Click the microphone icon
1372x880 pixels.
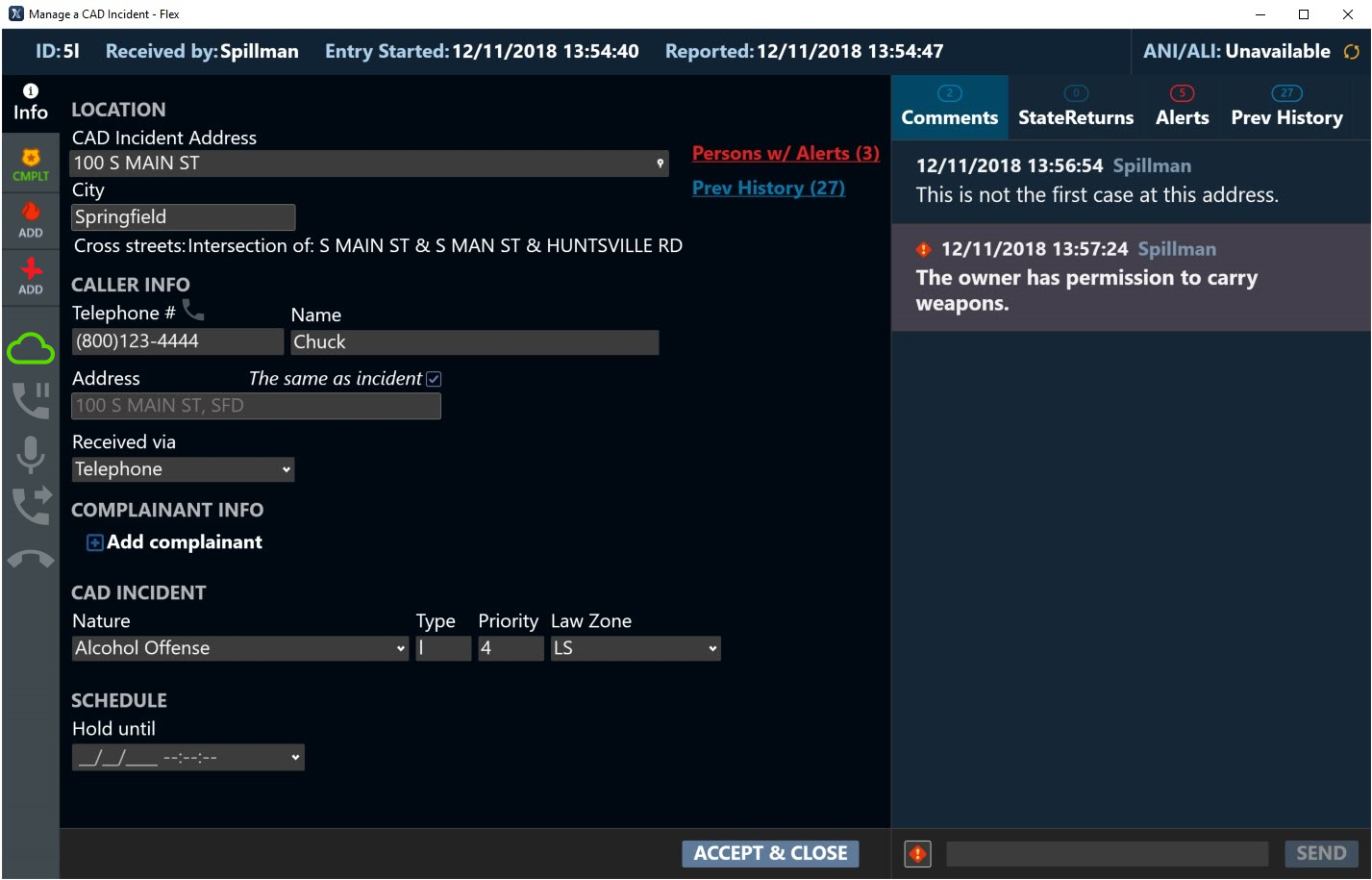[x=31, y=454]
